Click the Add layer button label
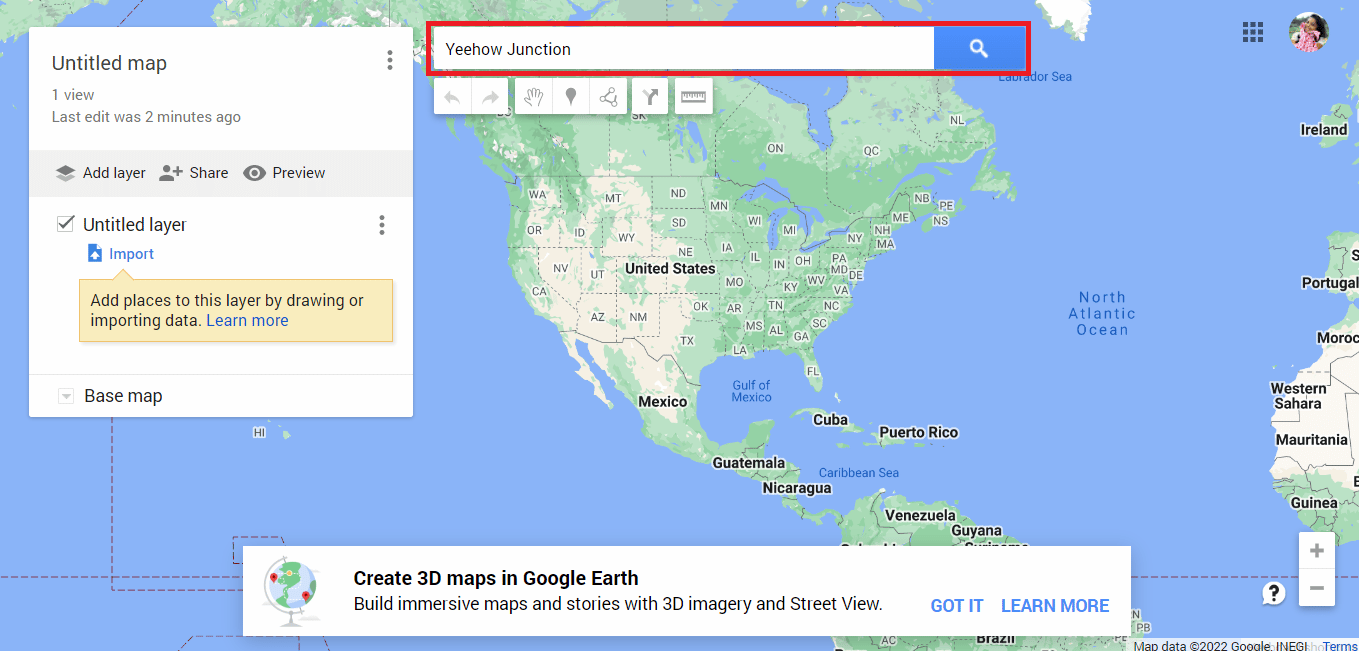 point(114,173)
